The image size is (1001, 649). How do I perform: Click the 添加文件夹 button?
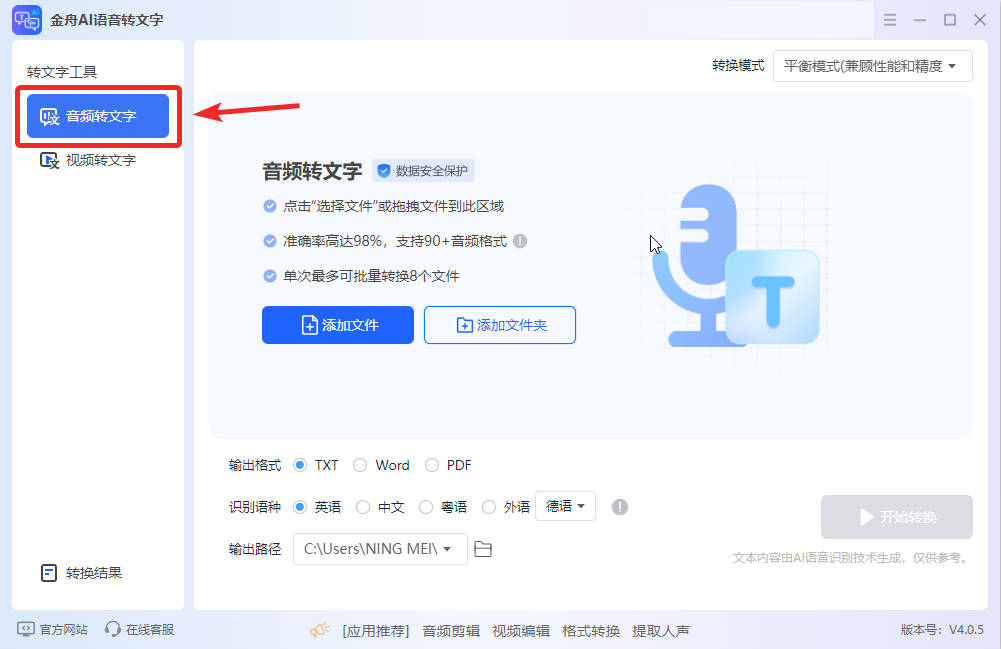click(500, 325)
